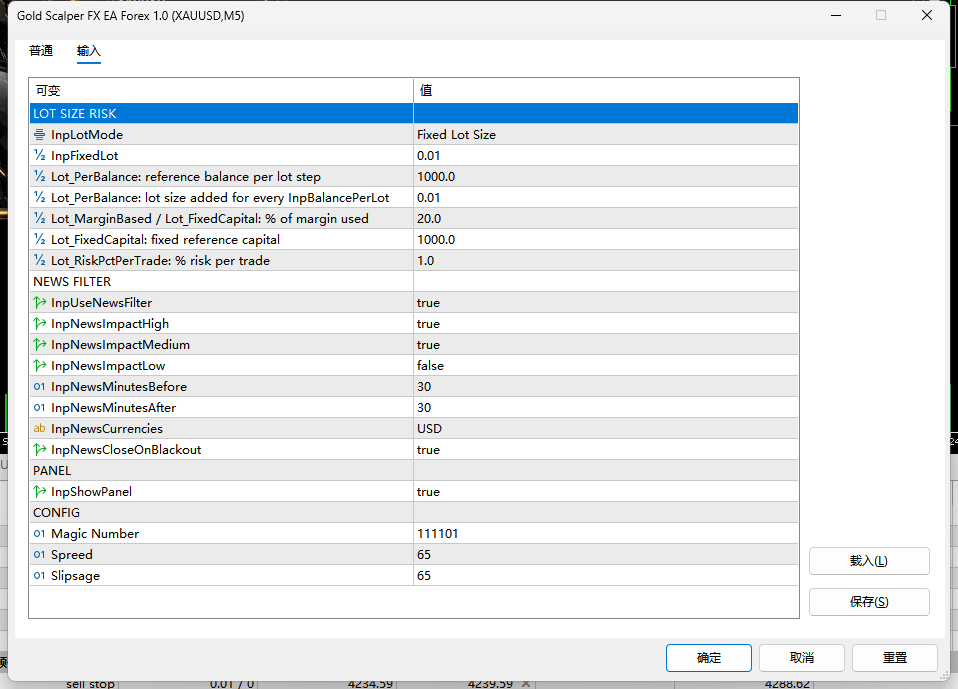Screen dimensions: 958x689
Task: Toggle the InpUseNewsFilter value true
Action: point(605,302)
